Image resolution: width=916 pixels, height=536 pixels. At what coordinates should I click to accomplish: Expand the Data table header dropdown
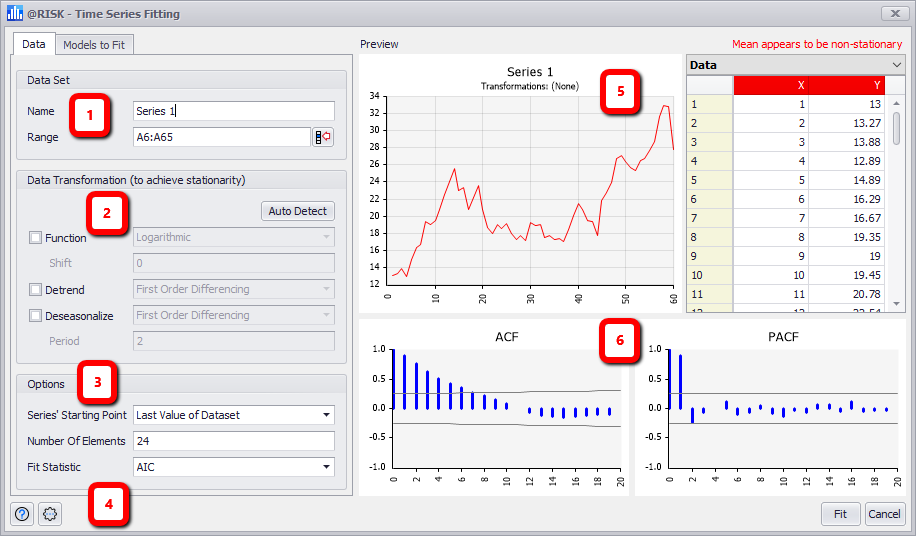tap(896, 65)
